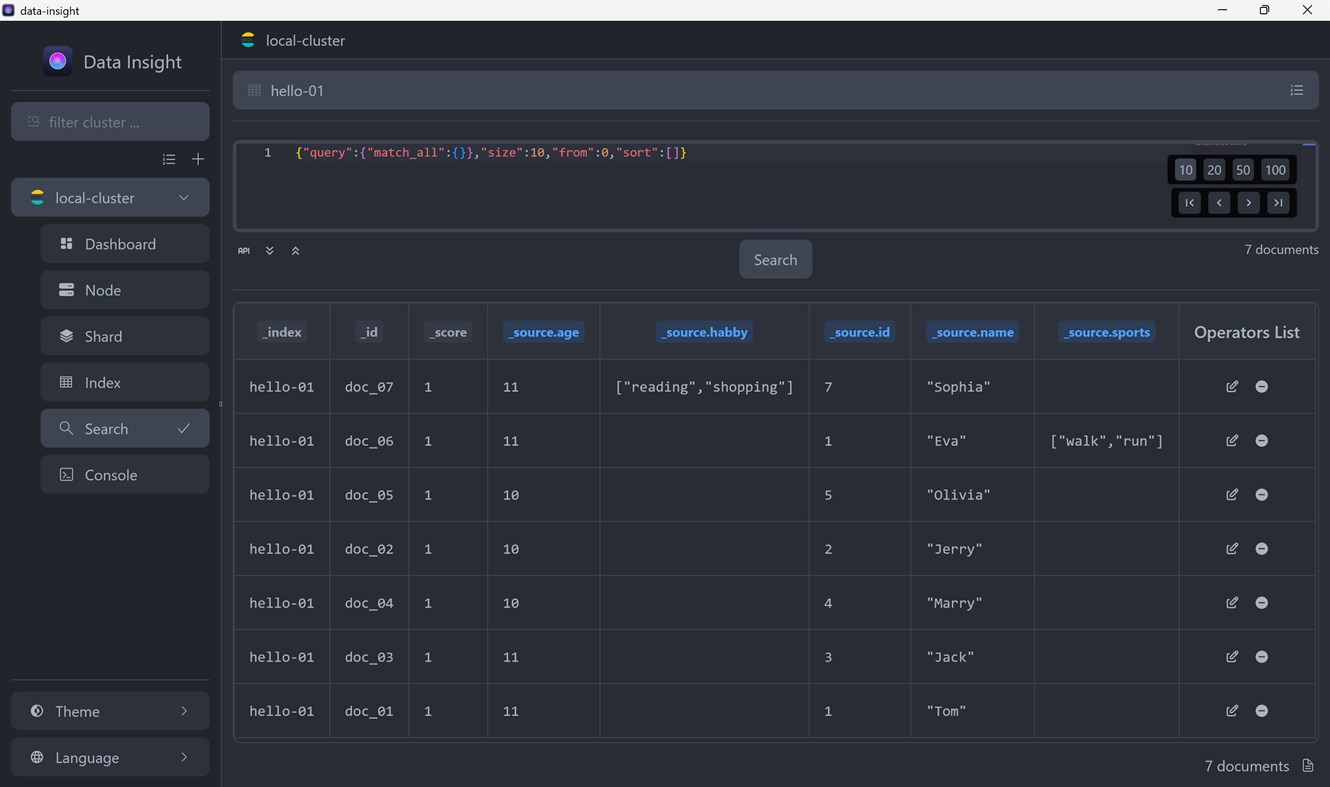Screen dimensions: 1330x787
Task: Go to previous page of results
Action: click(x=1219, y=202)
